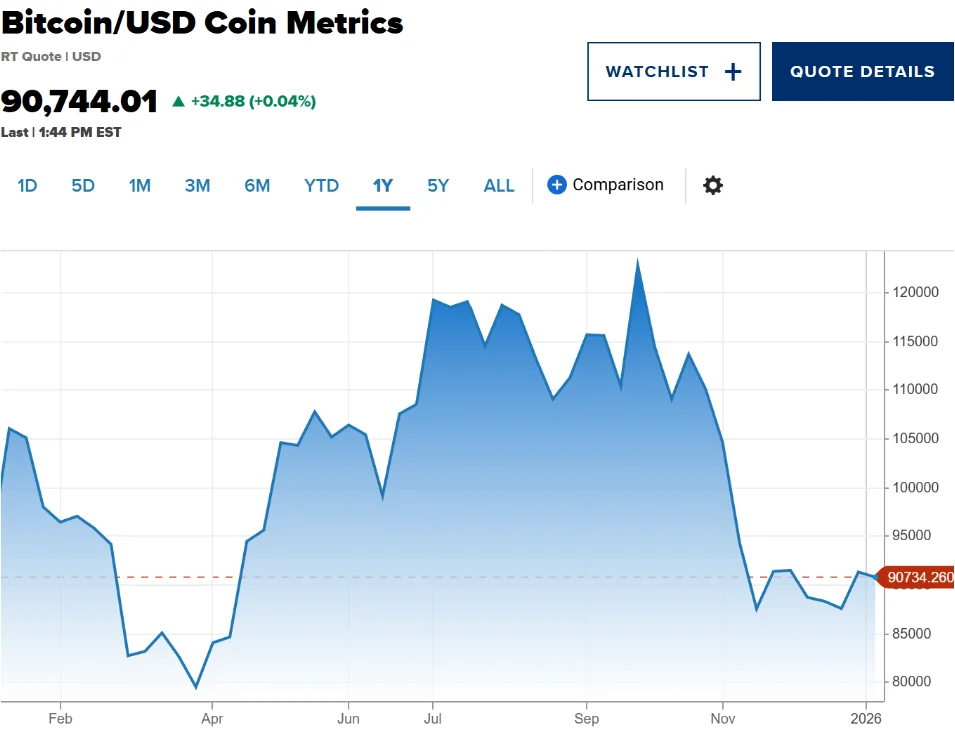Open Quote Details page

pyautogui.click(x=862, y=71)
